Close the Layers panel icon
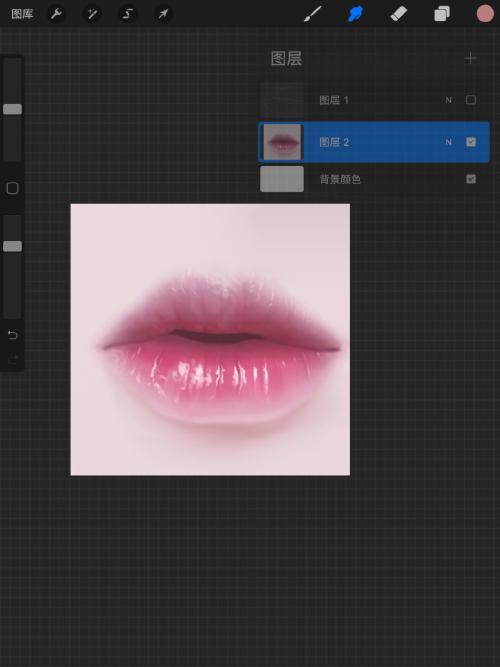500x667 pixels. tap(442, 14)
